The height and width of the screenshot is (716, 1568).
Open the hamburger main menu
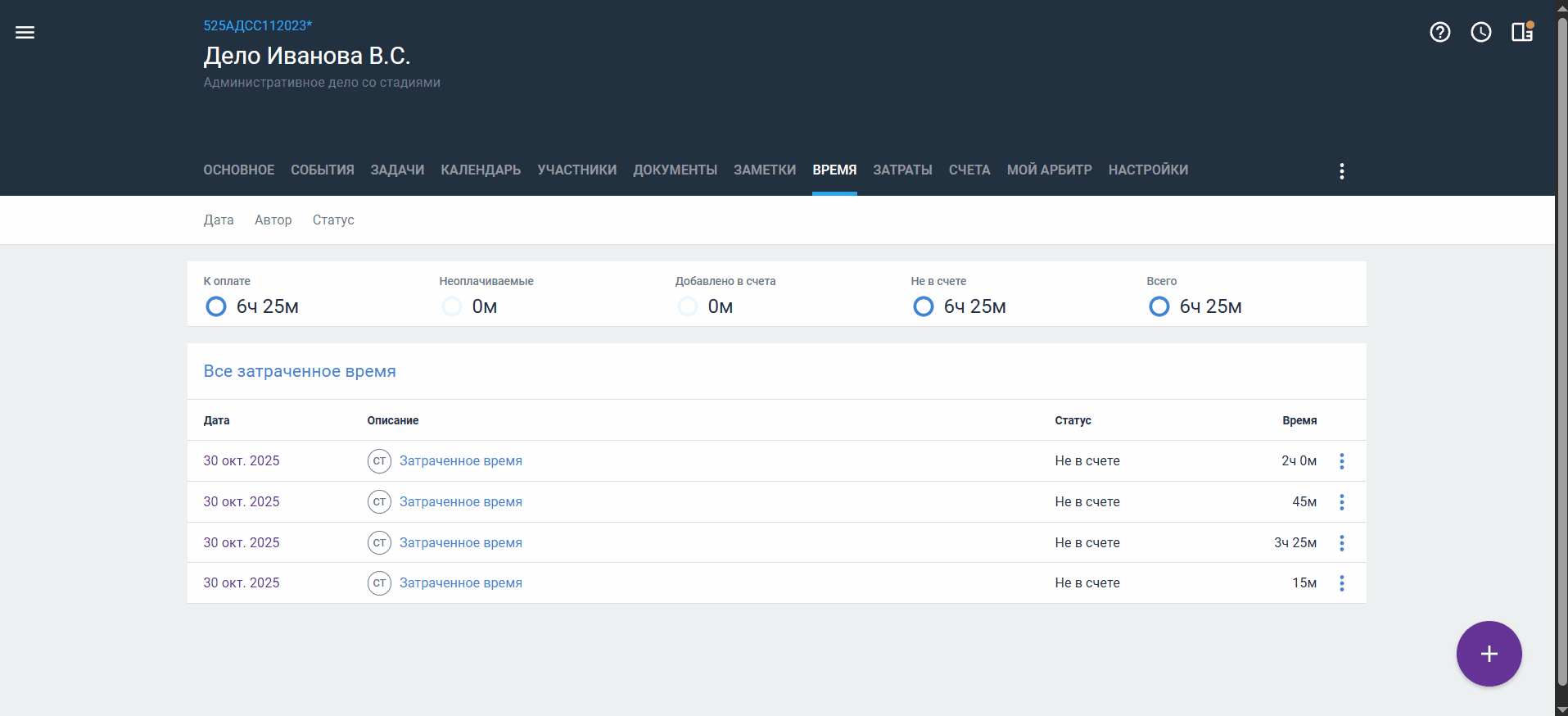pyautogui.click(x=25, y=33)
